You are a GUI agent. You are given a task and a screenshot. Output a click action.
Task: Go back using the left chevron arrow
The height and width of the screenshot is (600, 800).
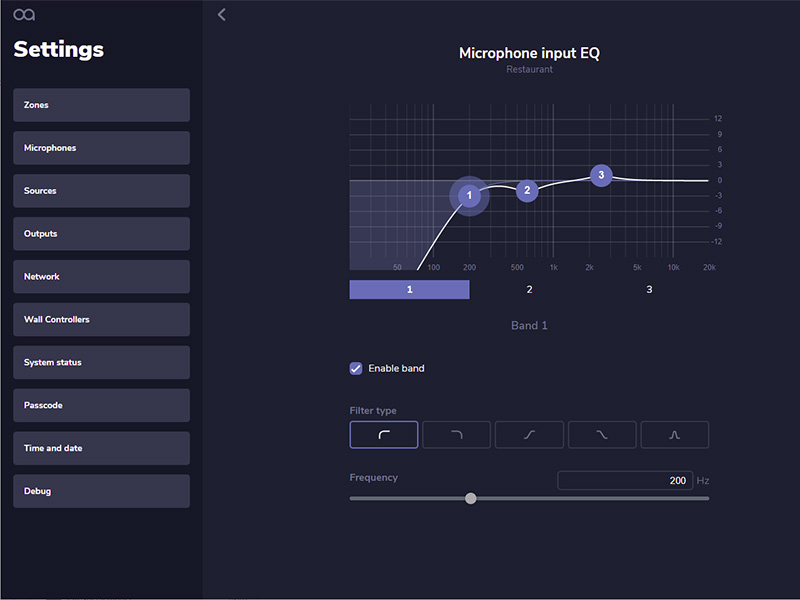(x=222, y=15)
